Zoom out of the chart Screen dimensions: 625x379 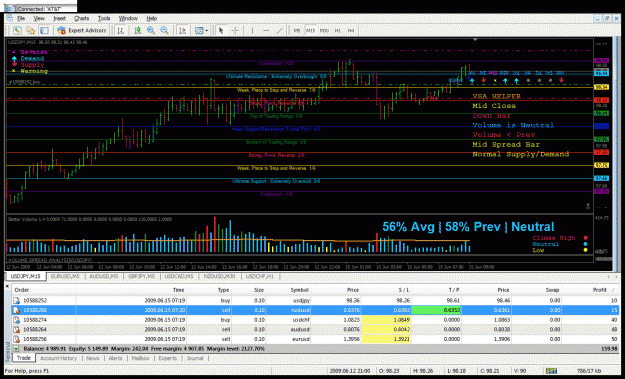pyautogui.click(x=164, y=30)
